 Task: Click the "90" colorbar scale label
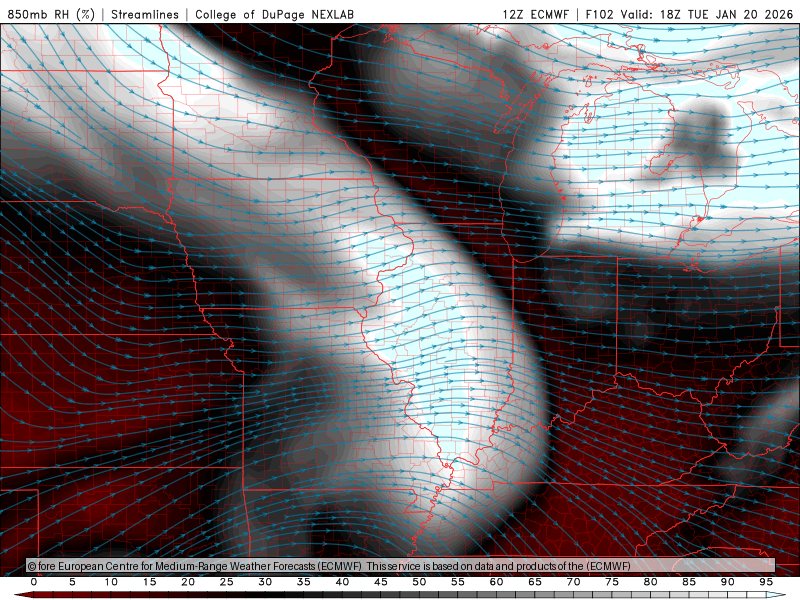click(728, 582)
